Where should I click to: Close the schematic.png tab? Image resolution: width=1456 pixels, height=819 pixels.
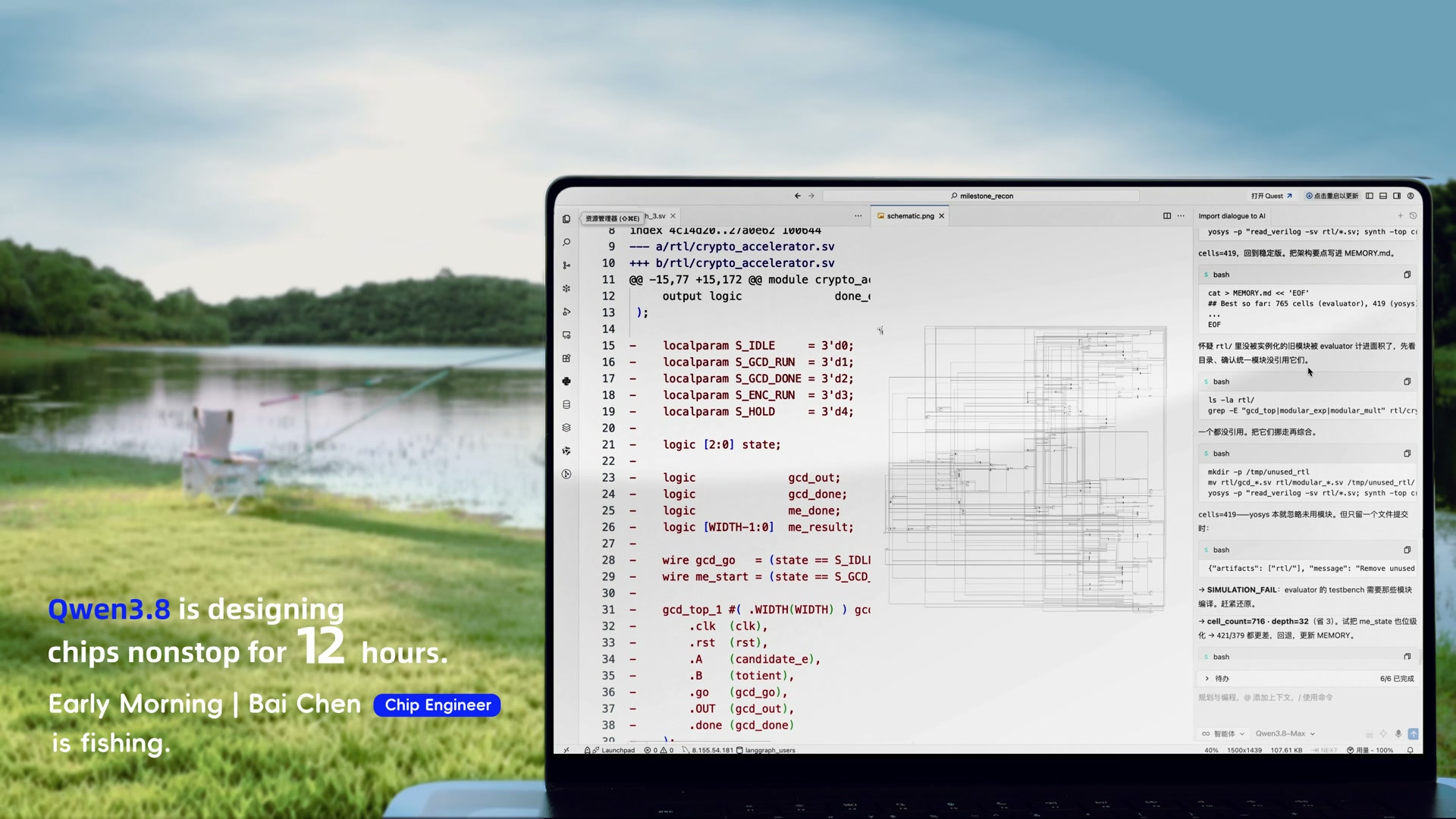coord(942,216)
